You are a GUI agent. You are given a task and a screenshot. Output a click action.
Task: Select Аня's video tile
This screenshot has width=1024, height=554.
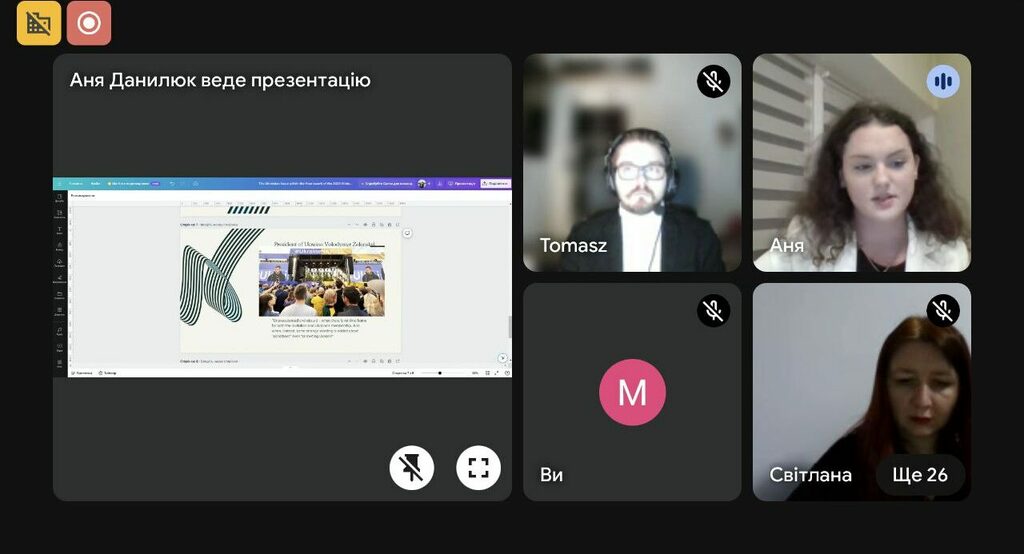(x=861, y=163)
